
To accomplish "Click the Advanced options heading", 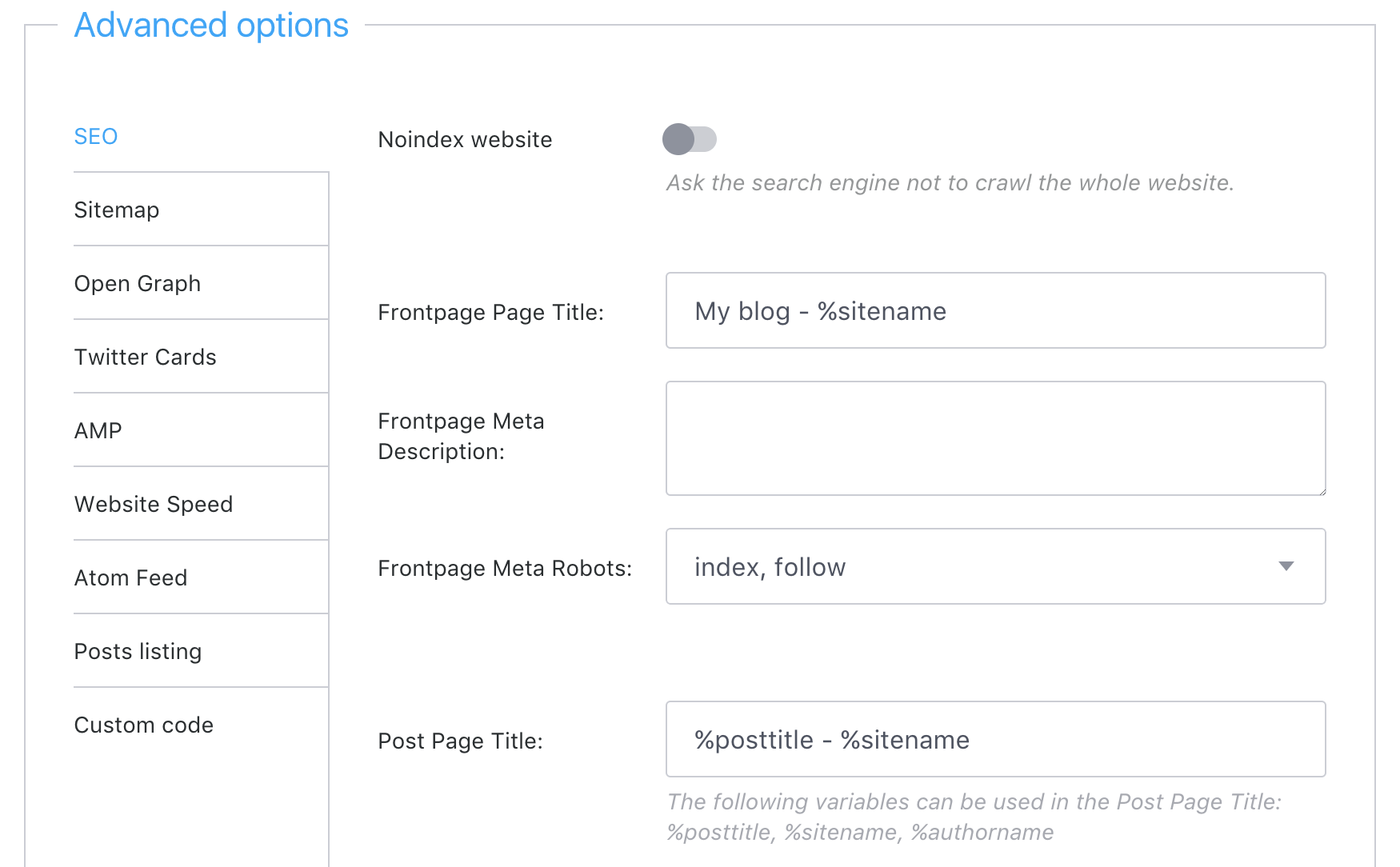I will pos(211,25).
